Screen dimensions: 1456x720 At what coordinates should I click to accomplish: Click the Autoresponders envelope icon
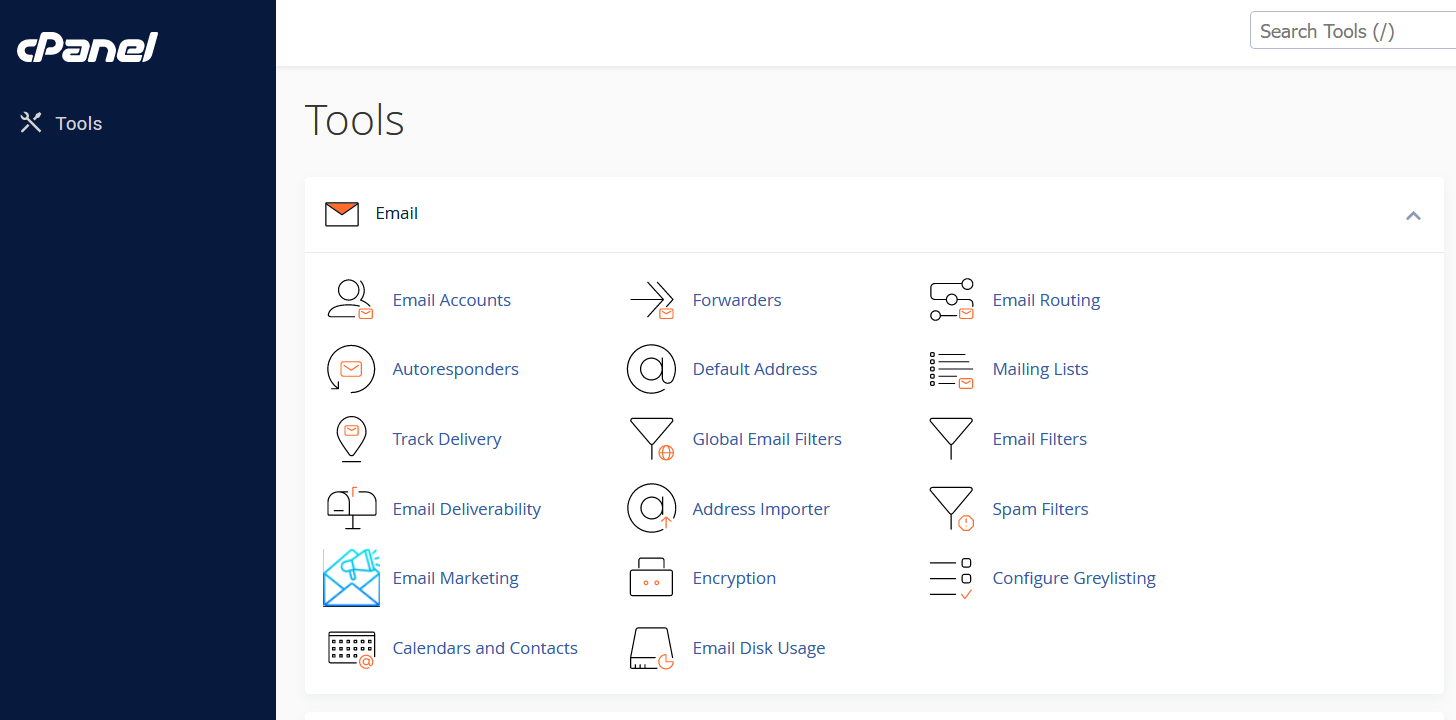[x=351, y=369]
